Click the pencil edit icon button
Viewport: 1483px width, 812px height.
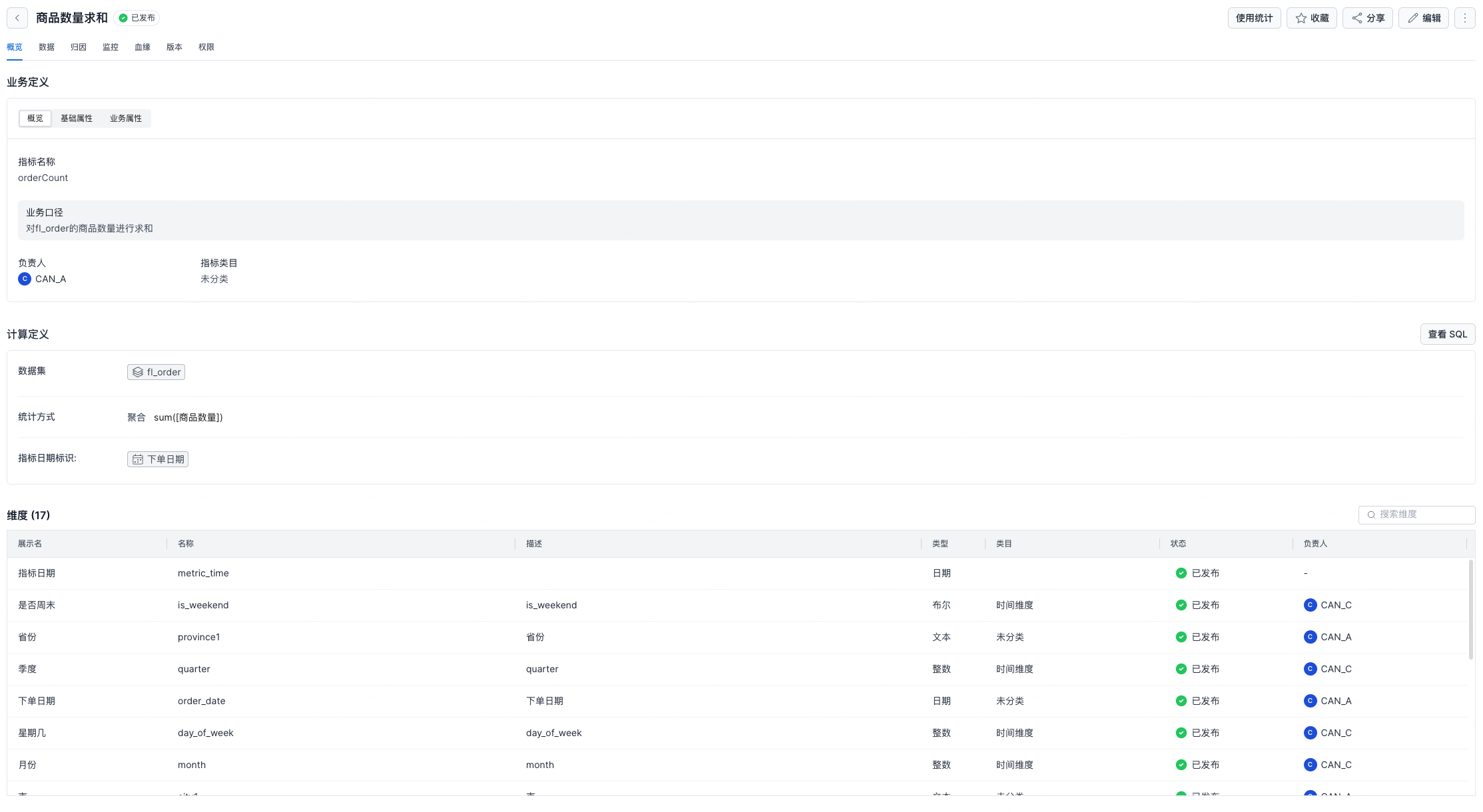(x=1413, y=18)
